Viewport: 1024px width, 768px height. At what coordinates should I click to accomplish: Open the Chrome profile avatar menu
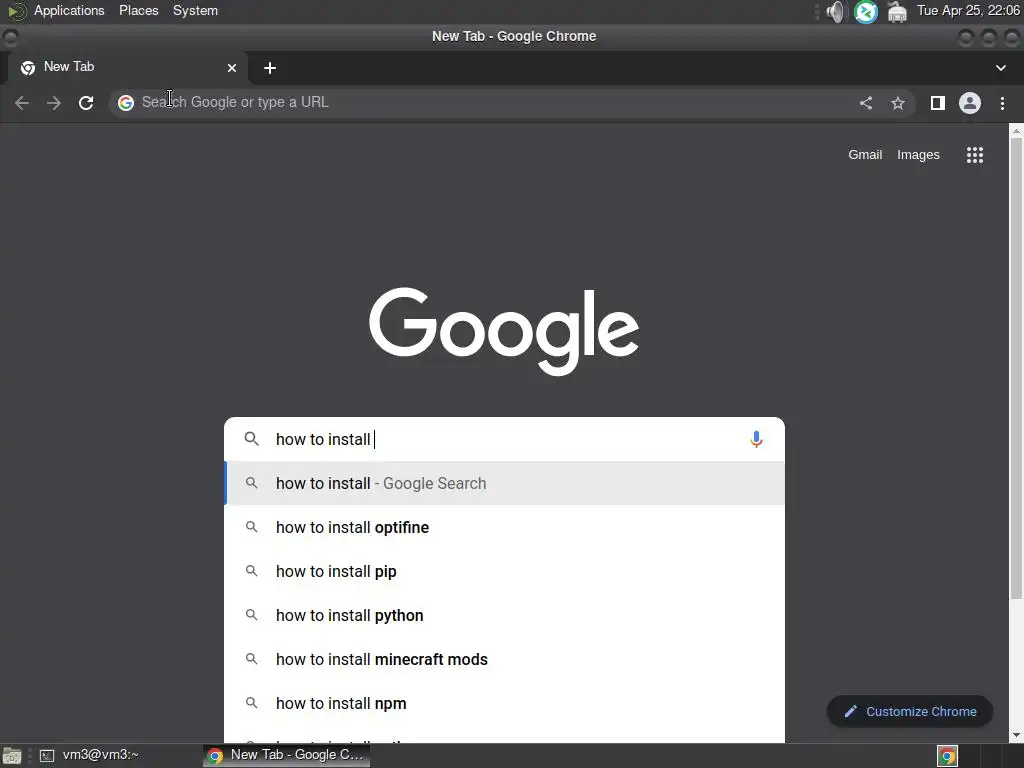click(970, 103)
